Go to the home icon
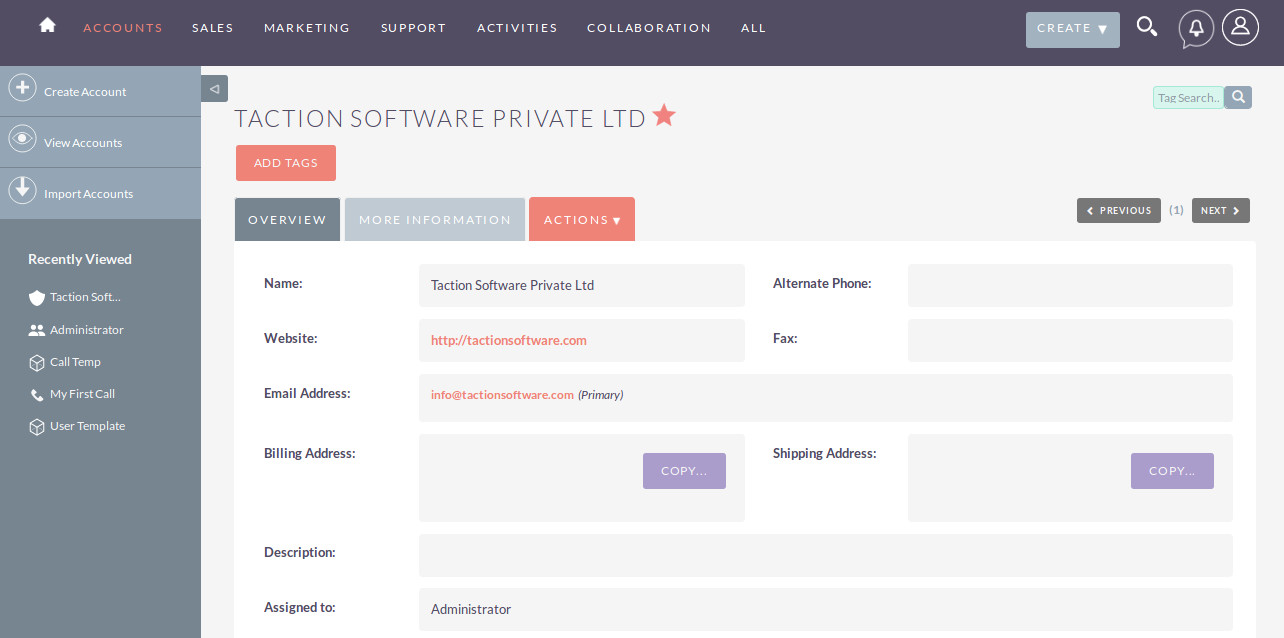The height and width of the screenshot is (638, 1284). [47, 25]
